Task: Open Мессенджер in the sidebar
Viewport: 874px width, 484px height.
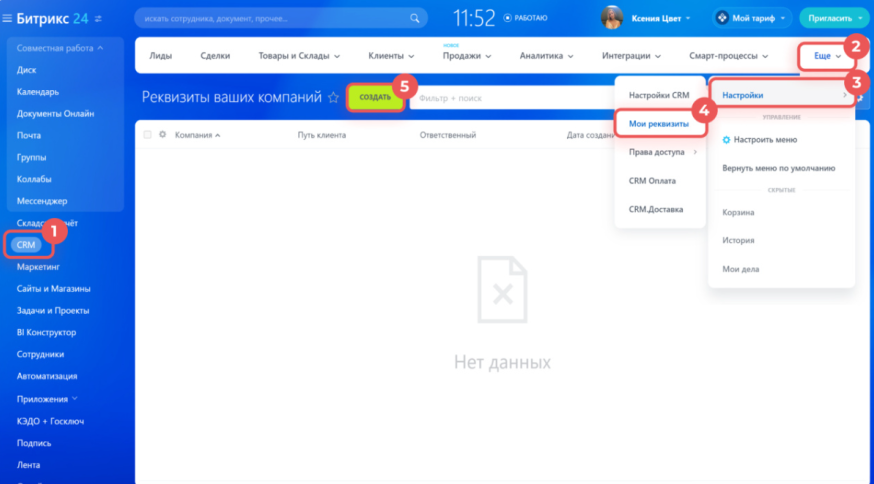Action: tap(42, 201)
